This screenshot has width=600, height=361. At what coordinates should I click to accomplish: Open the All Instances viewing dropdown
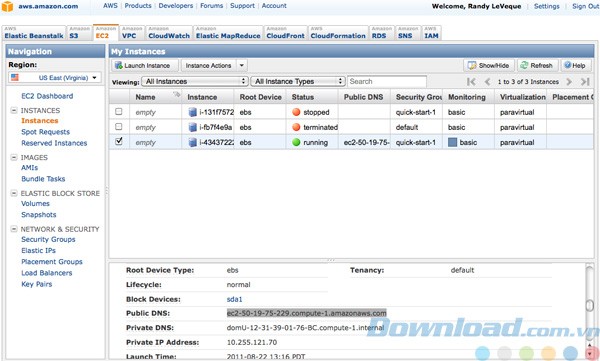tap(194, 82)
